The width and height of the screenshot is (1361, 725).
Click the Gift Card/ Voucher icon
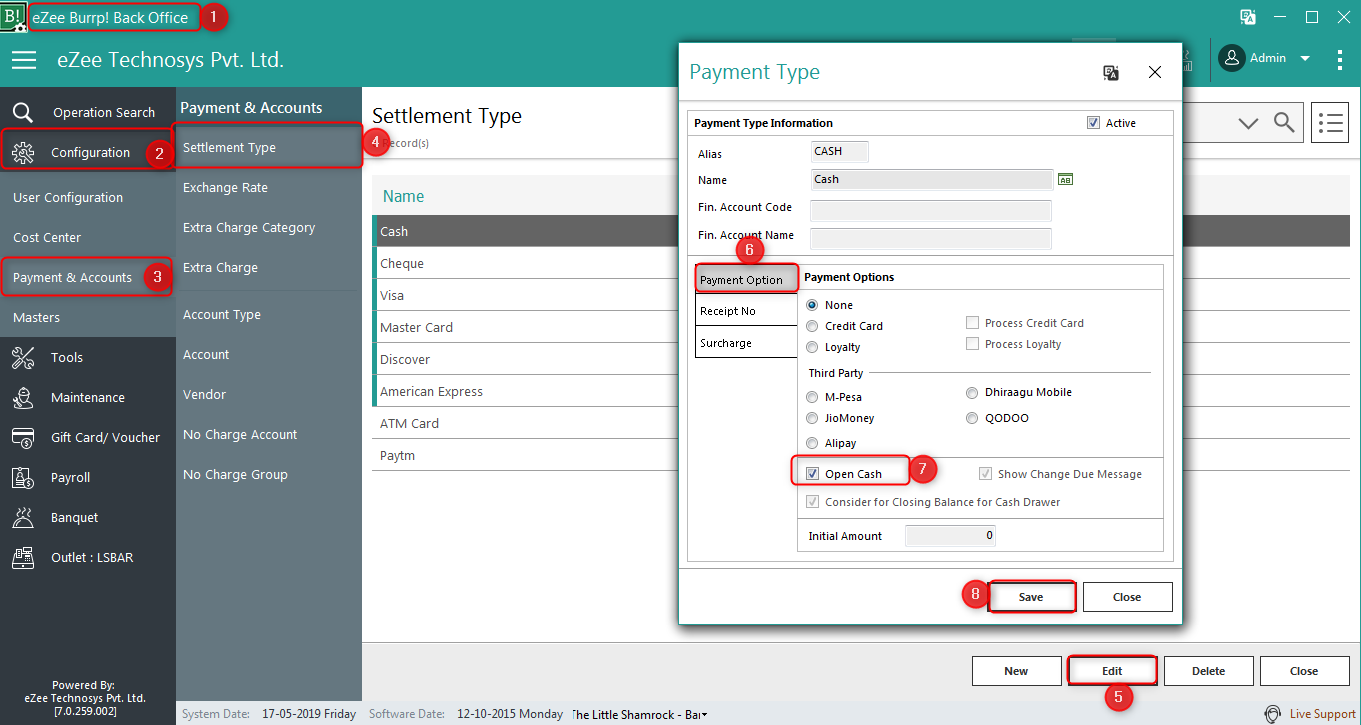[x=23, y=437]
